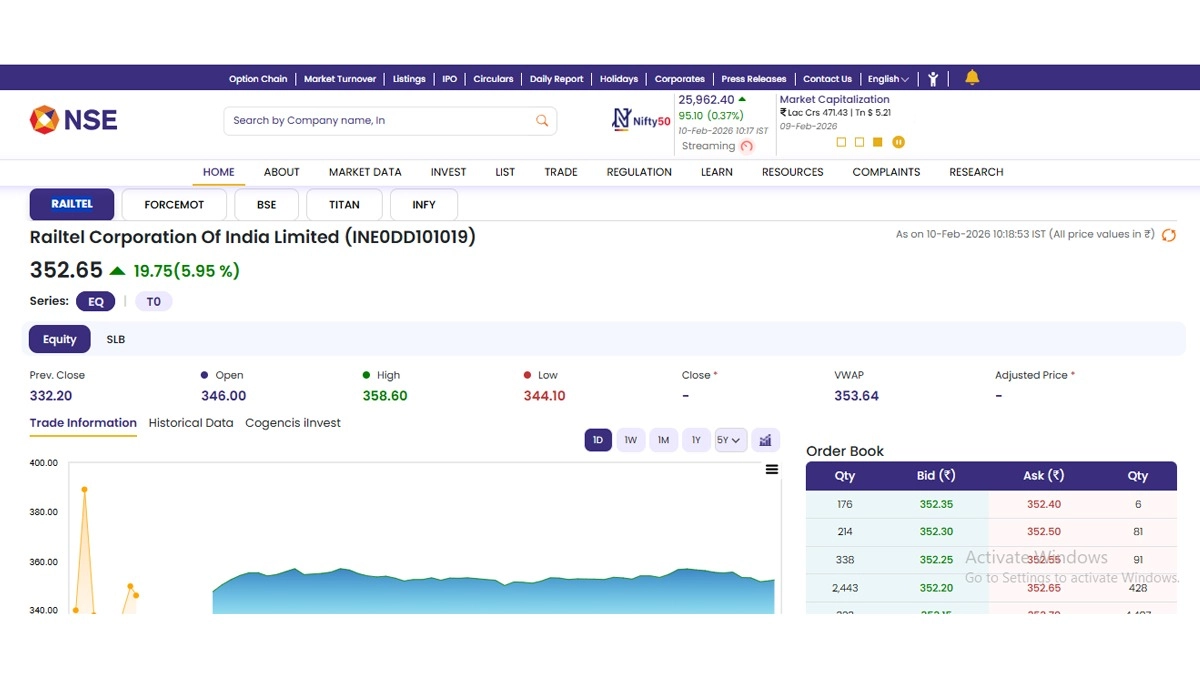Switch to the Historical Data tab
Viewport: 1200px width, 675px height.
point(191,423)
